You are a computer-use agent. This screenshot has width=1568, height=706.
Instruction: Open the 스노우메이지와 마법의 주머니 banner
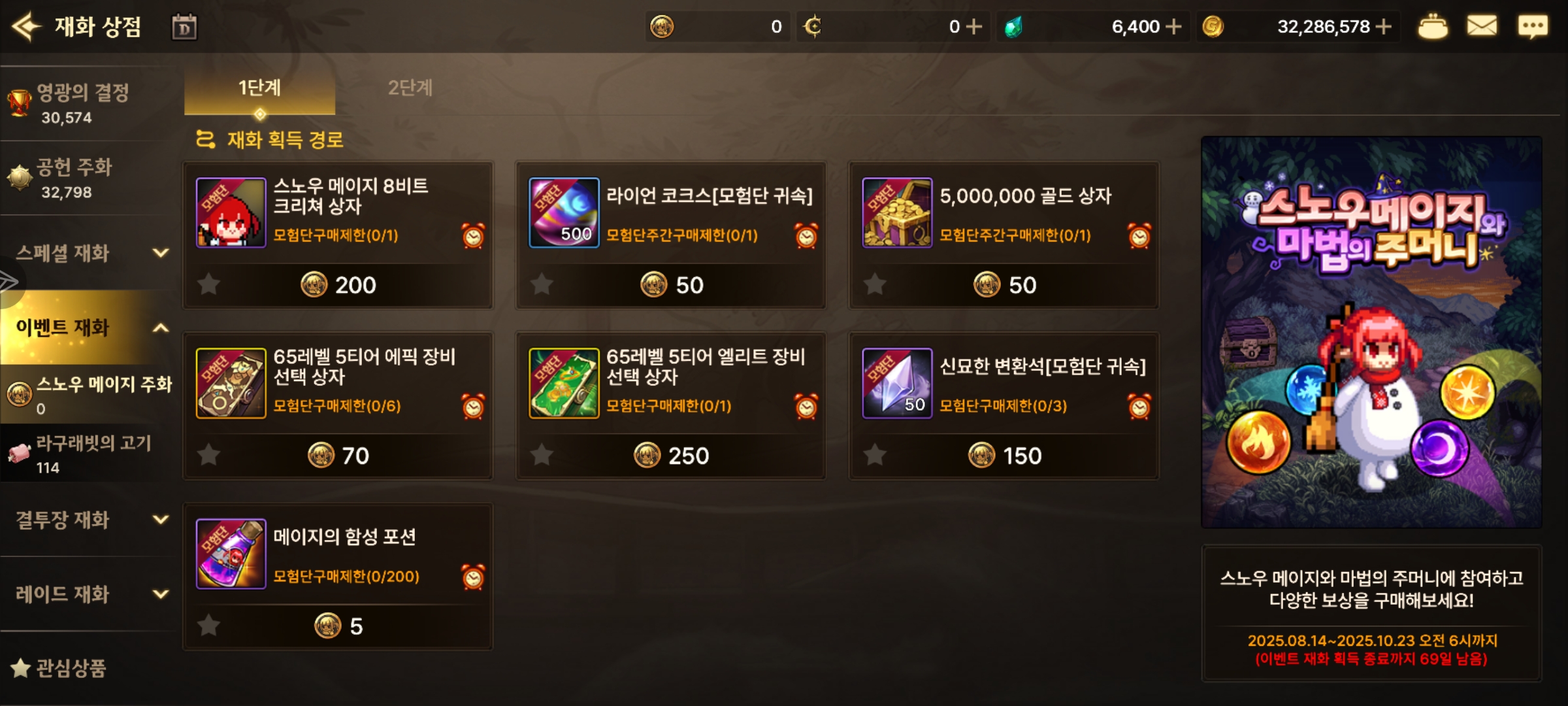coord(1371,332)
